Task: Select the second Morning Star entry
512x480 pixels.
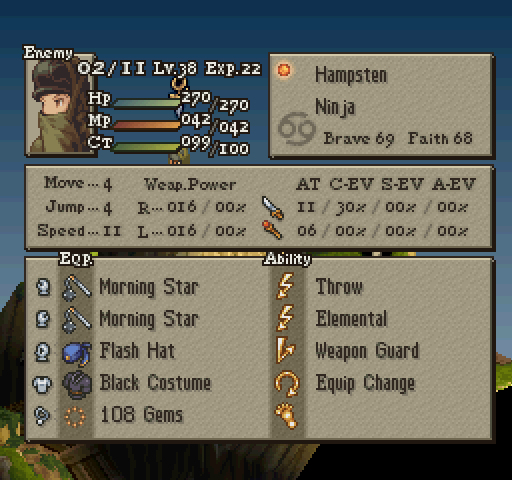Action: click(x=149, y=319)
